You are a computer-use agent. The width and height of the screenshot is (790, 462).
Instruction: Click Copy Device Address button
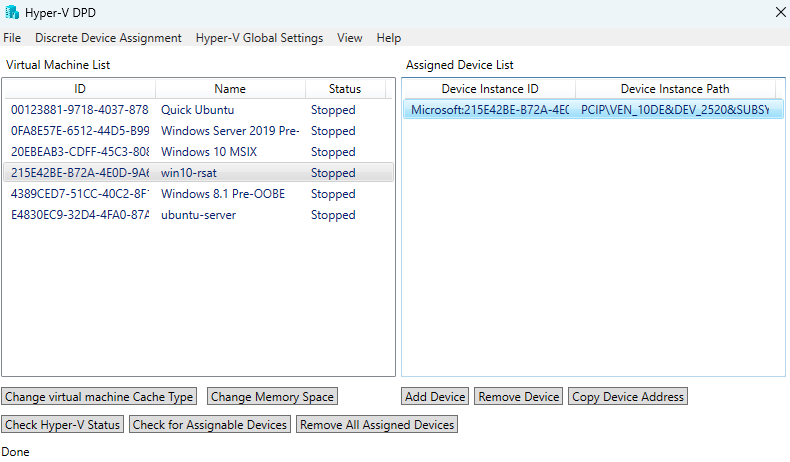click(x=627, y=397)
